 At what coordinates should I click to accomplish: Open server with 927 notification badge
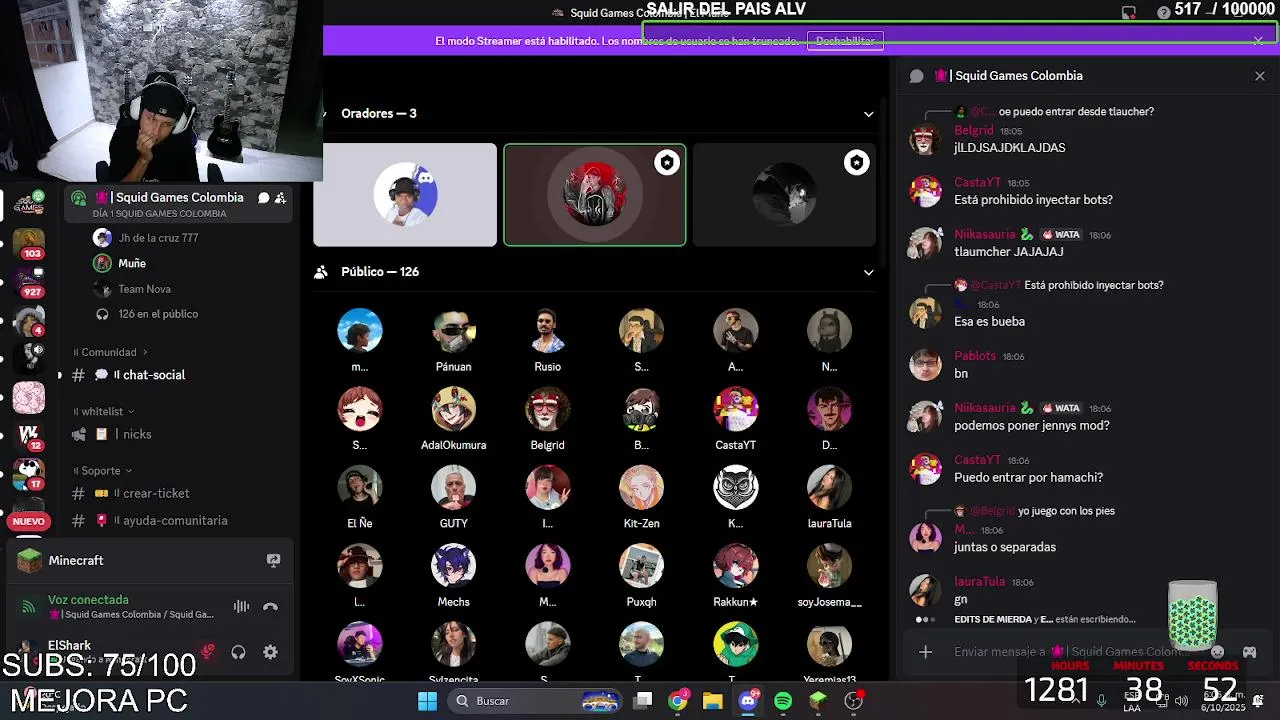pyautogui.click(x=29, y=282)
